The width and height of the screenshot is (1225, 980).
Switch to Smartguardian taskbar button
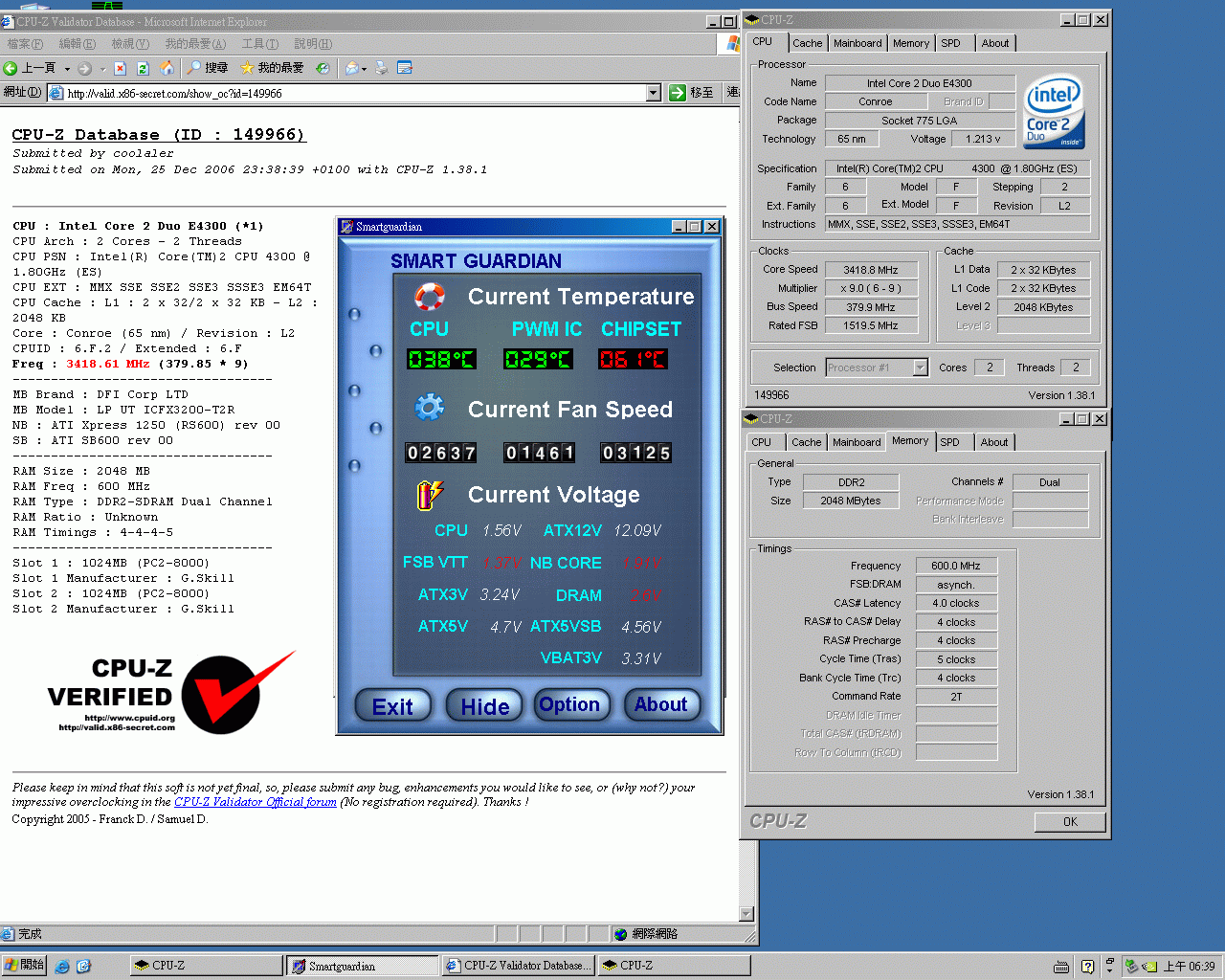(362, 966)
